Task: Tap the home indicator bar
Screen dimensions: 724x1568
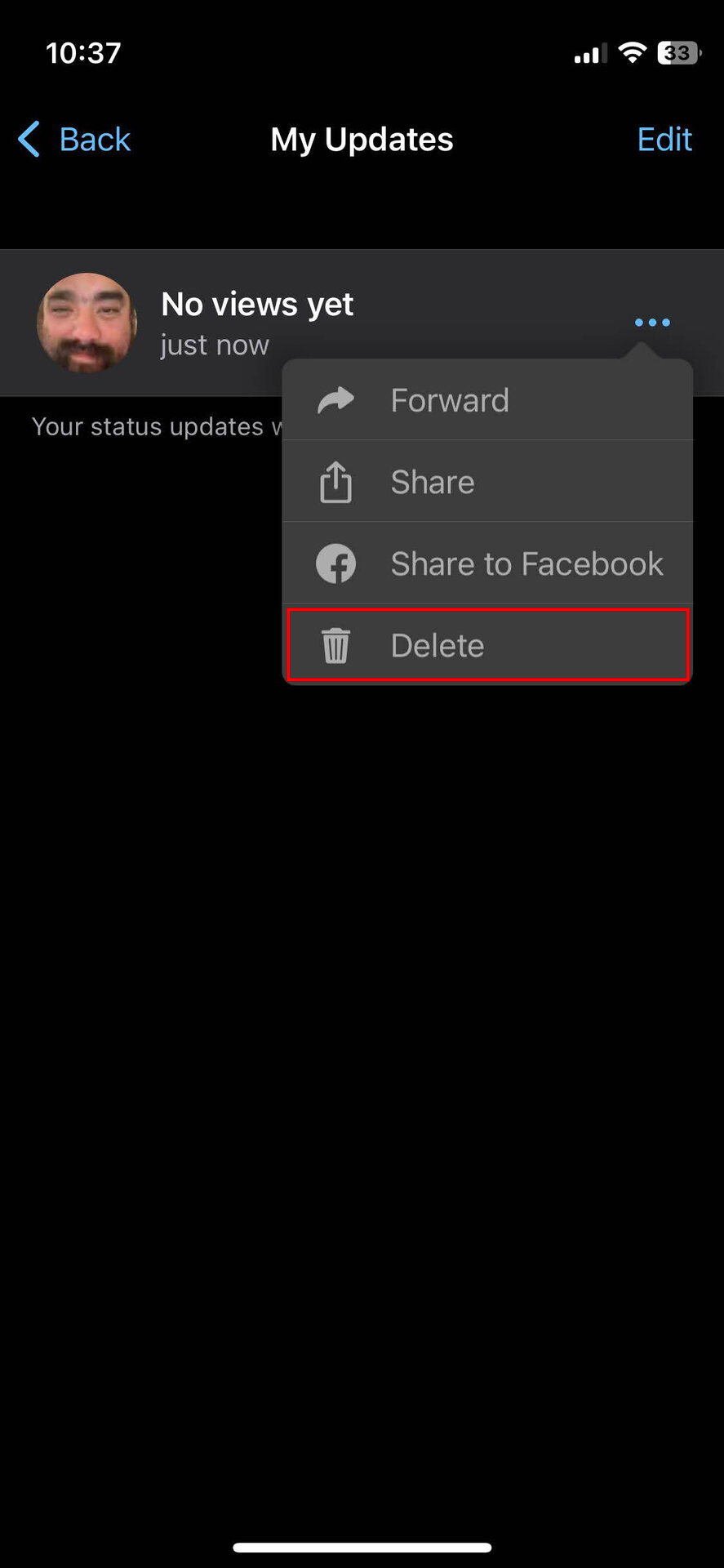Action: point(362,1548)
